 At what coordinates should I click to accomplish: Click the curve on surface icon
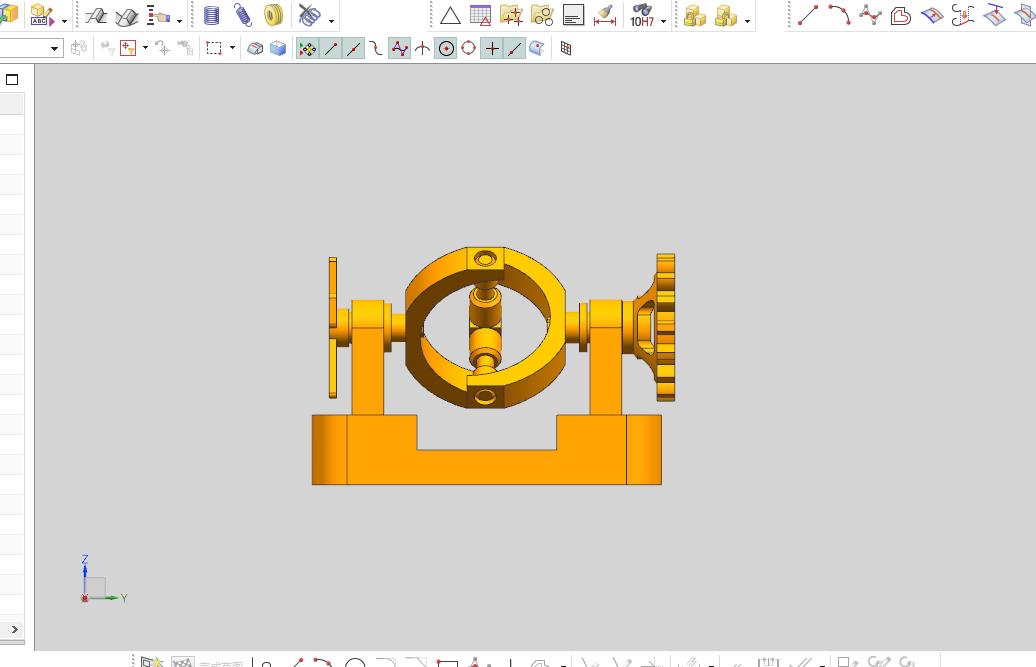932,15
